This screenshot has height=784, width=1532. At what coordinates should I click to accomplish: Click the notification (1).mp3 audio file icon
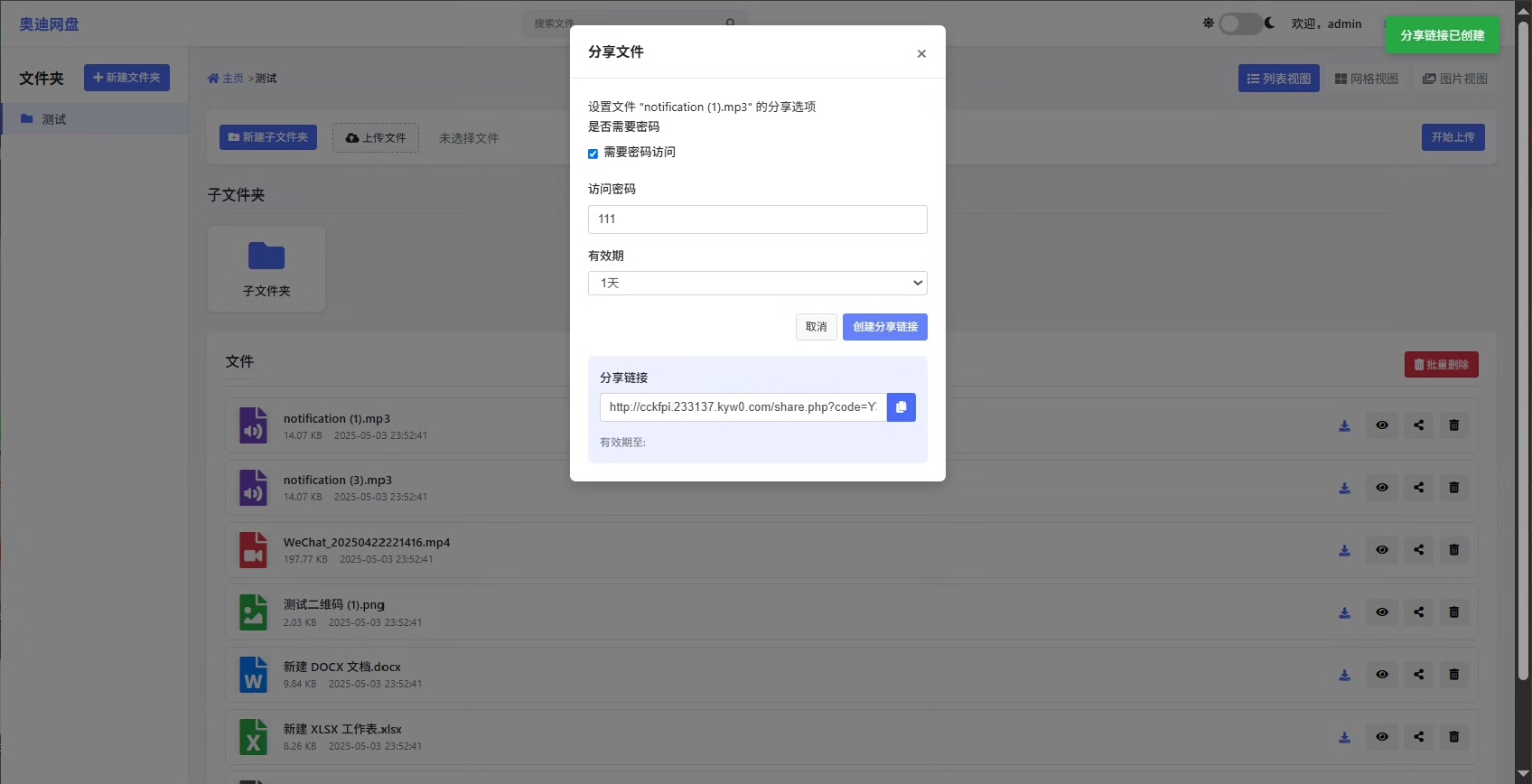click(x=253, y=425)
